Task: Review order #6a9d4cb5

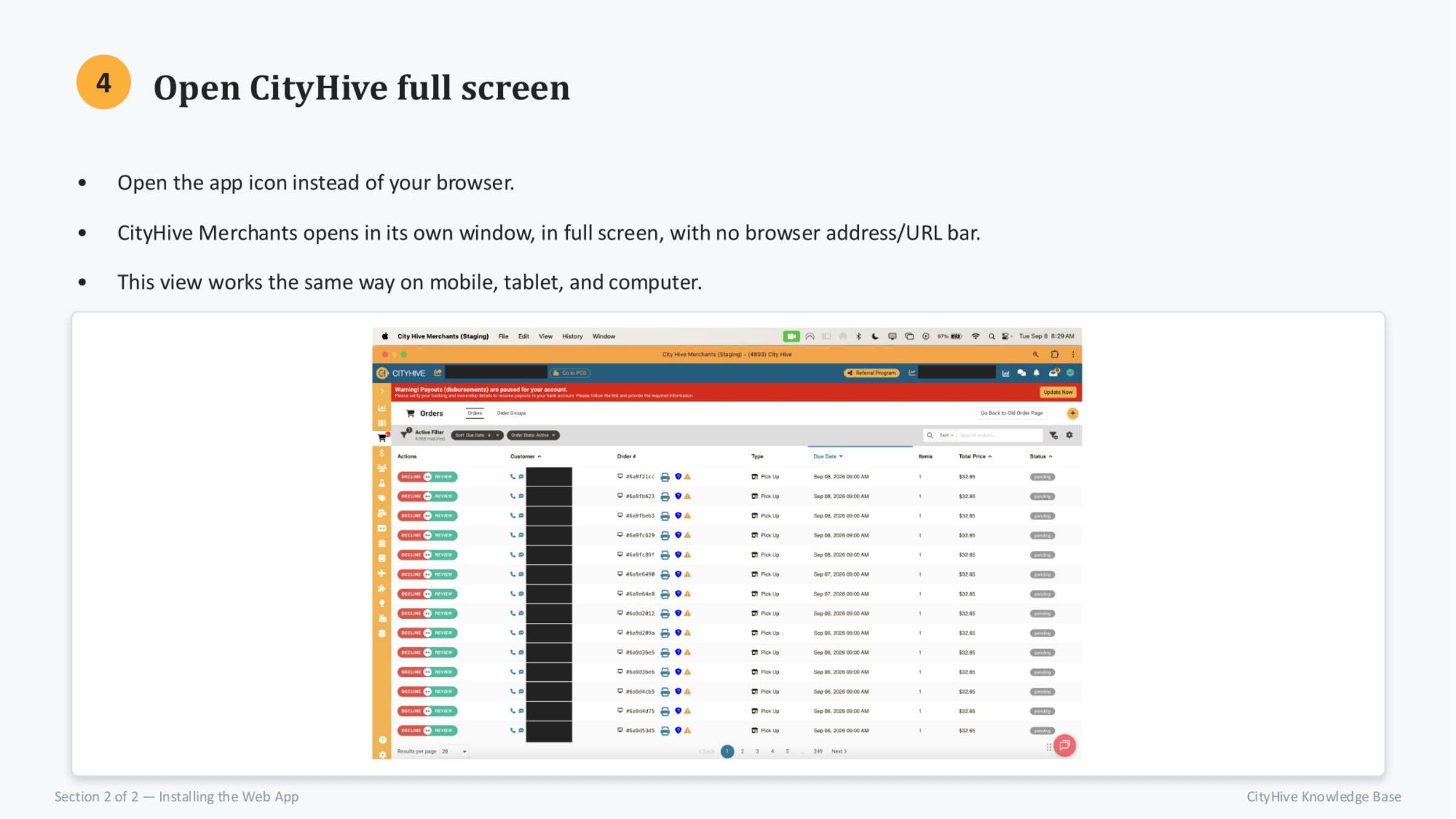Action: click(x=444, y=692)
